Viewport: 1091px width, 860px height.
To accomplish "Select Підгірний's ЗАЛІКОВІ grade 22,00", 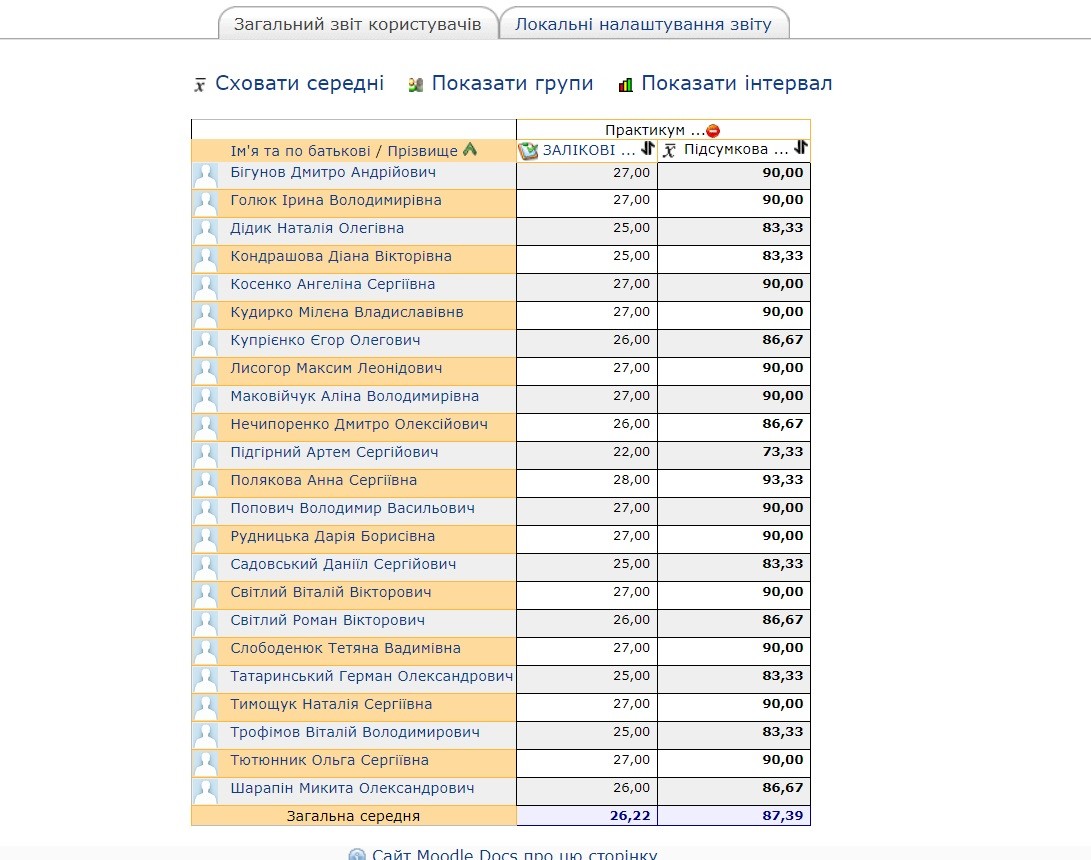I will click(x=631, y=452).
